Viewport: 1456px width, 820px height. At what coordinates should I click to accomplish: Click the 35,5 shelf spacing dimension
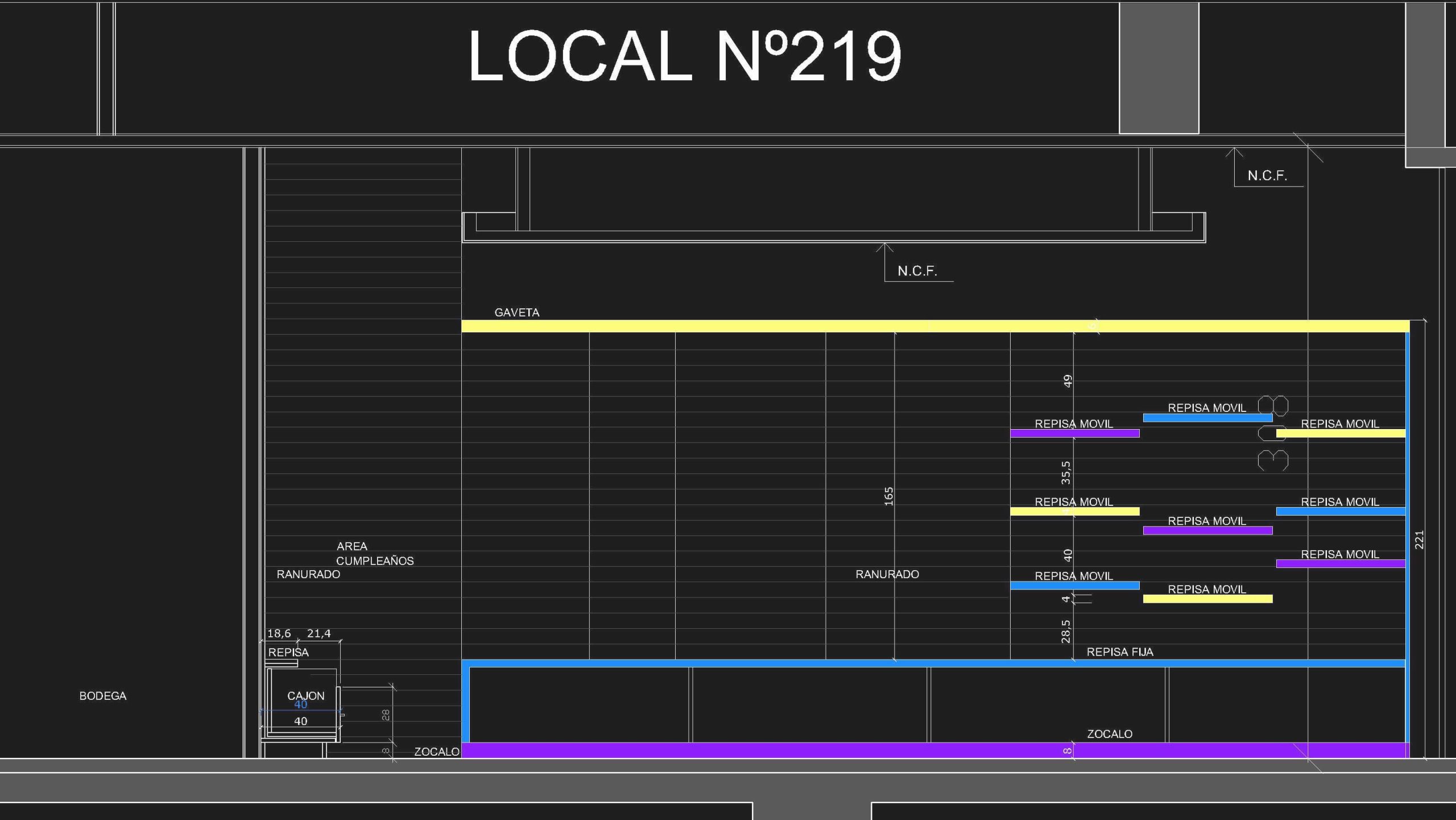pyautogui.click(x=1065, y=473)
